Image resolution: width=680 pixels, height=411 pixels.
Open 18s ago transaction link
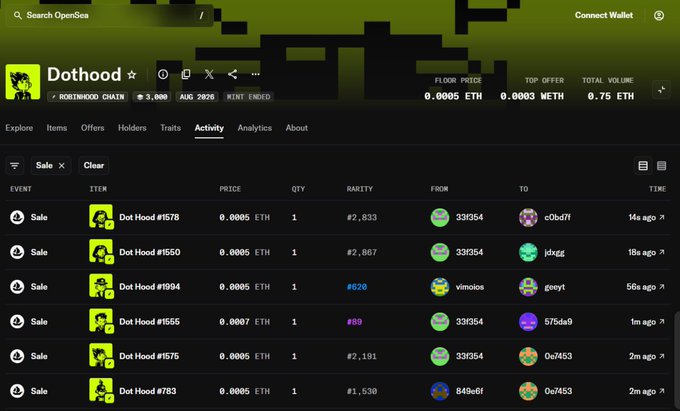tap(646, 252)
